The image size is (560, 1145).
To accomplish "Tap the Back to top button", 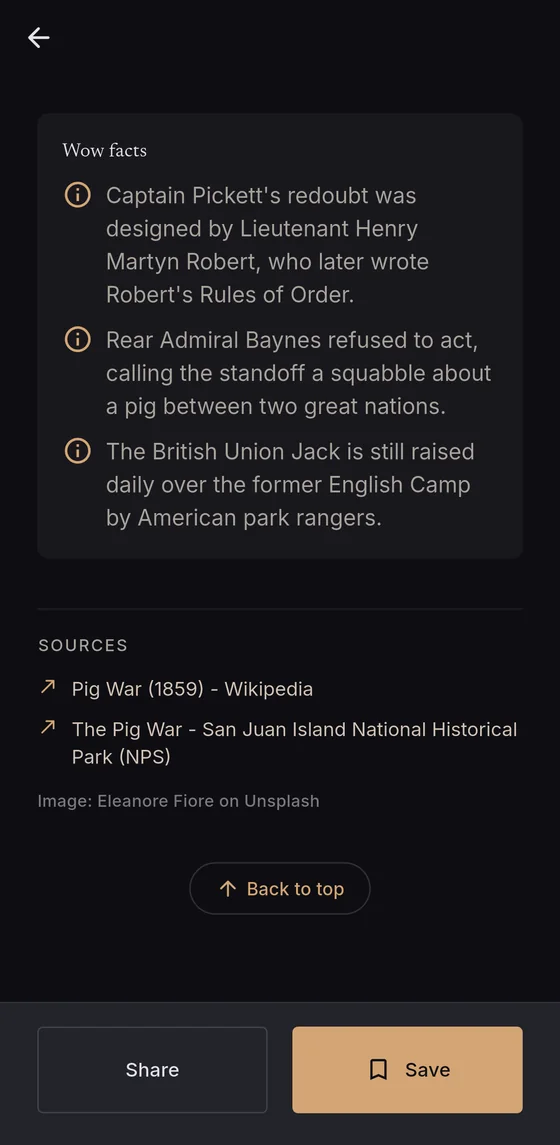I will pos(280,889).
